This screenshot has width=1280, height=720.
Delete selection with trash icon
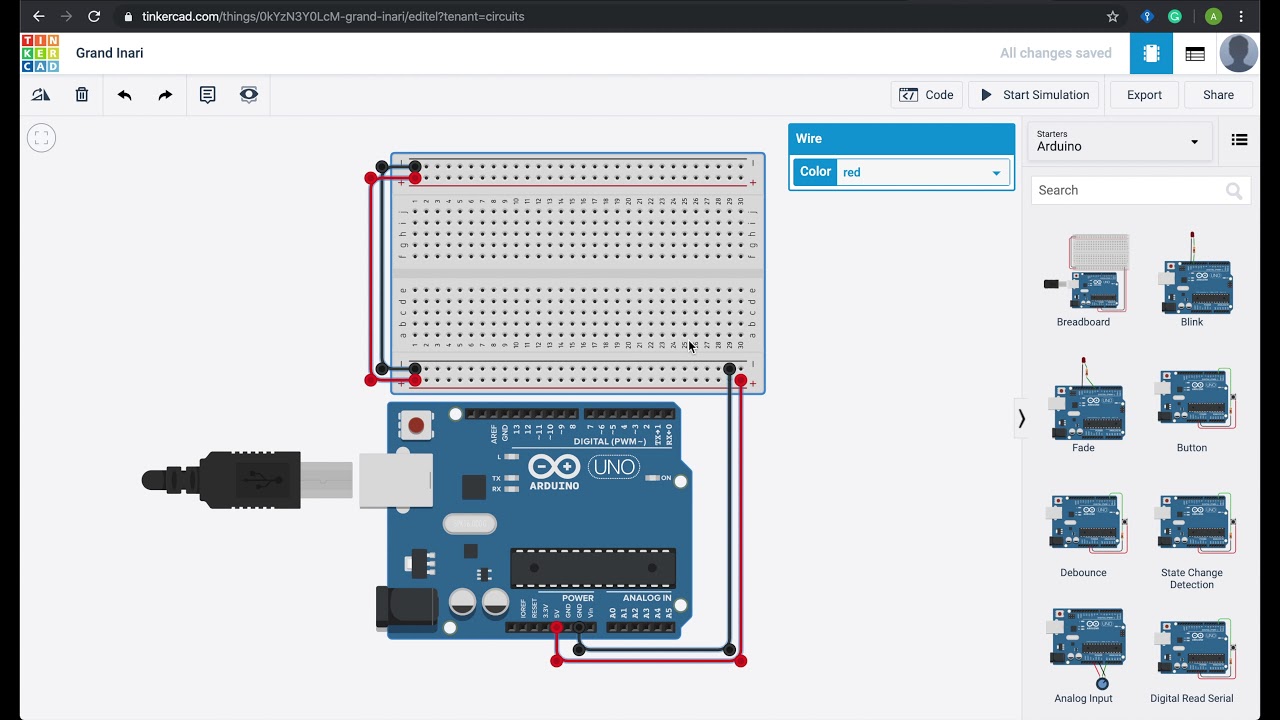82,95
